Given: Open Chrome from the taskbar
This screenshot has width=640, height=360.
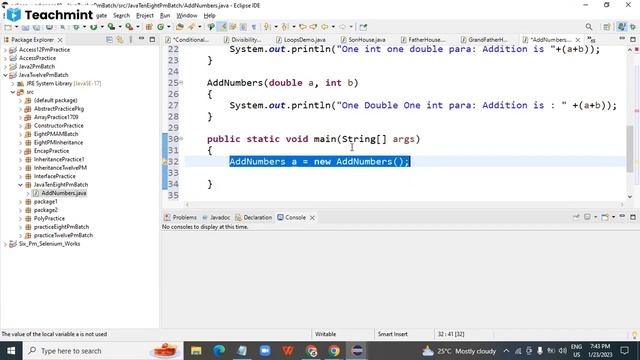Looking at the screenshot, I should click(x=334, y=351).
